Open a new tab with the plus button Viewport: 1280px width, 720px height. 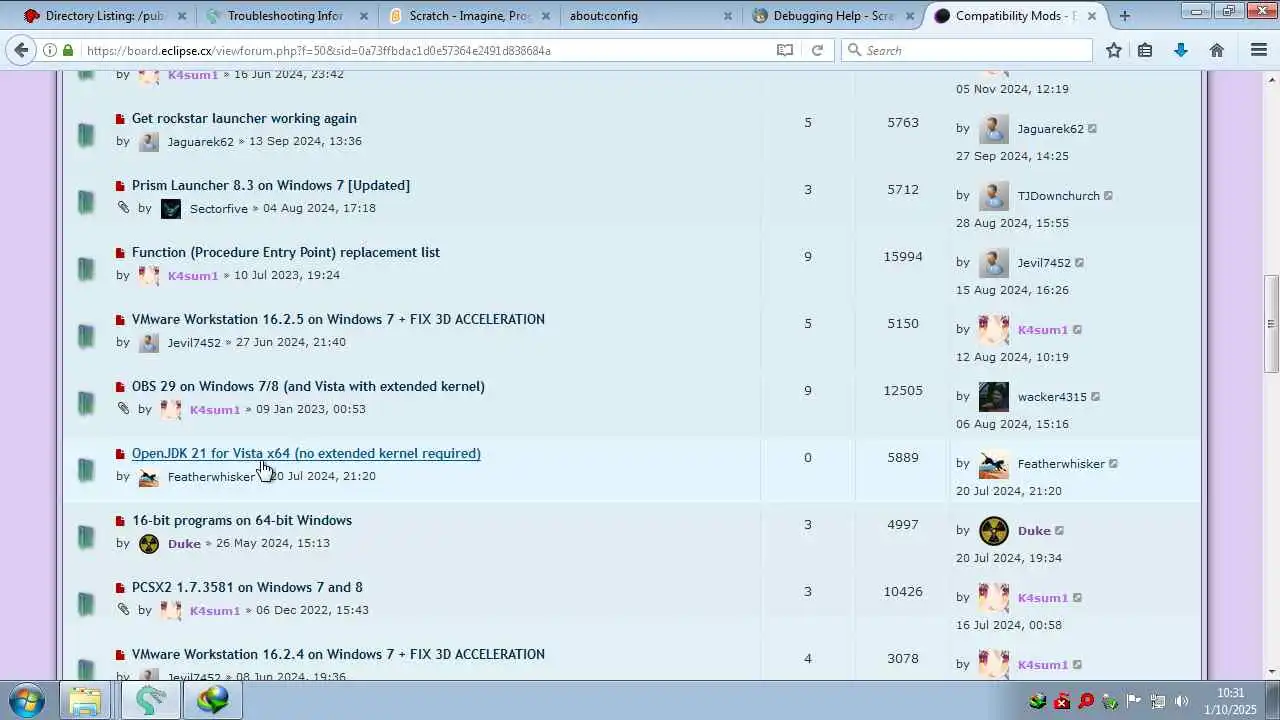coord(1125,15)
